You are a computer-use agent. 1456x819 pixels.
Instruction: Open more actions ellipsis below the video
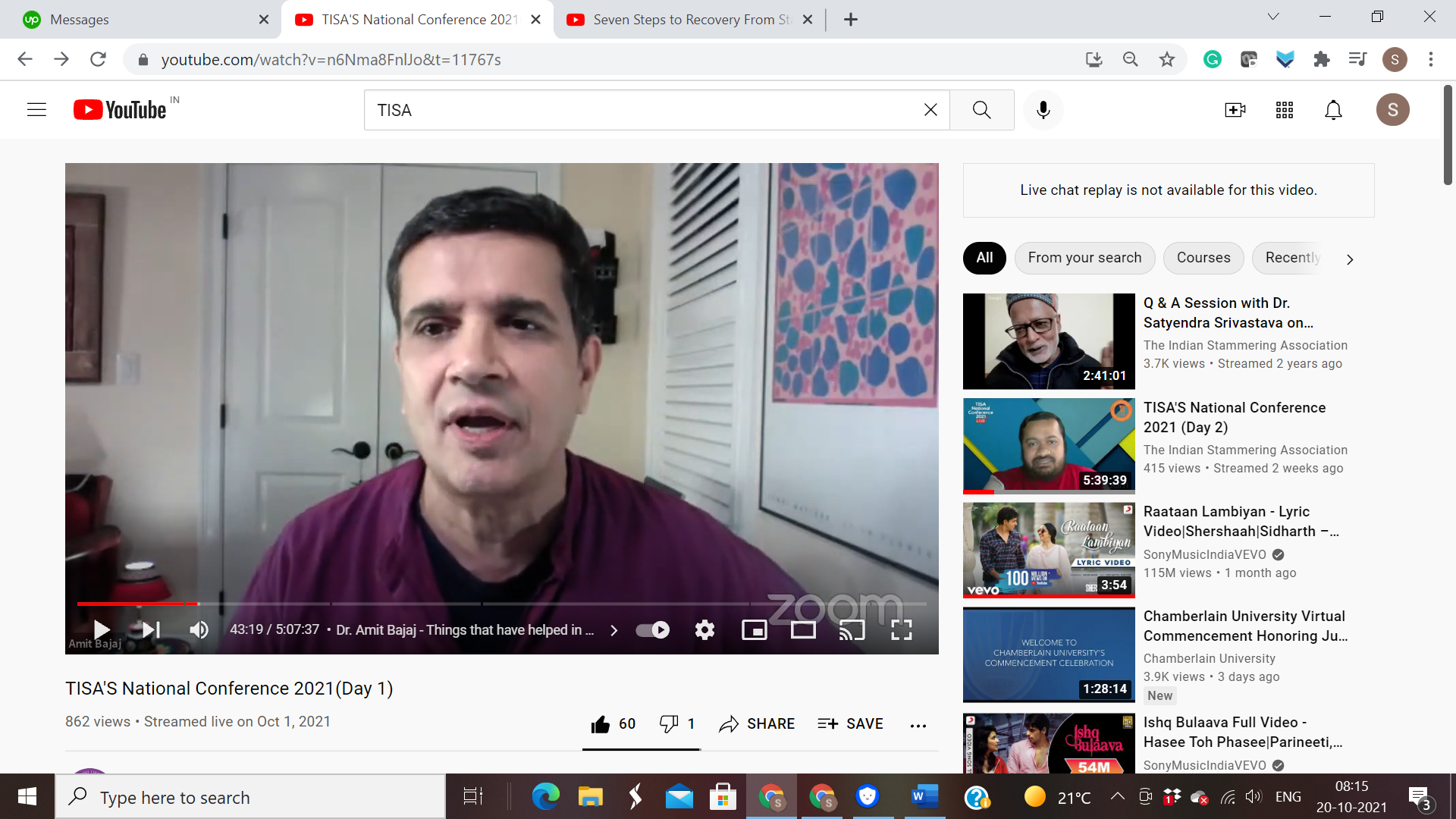(x=918, y=726)
